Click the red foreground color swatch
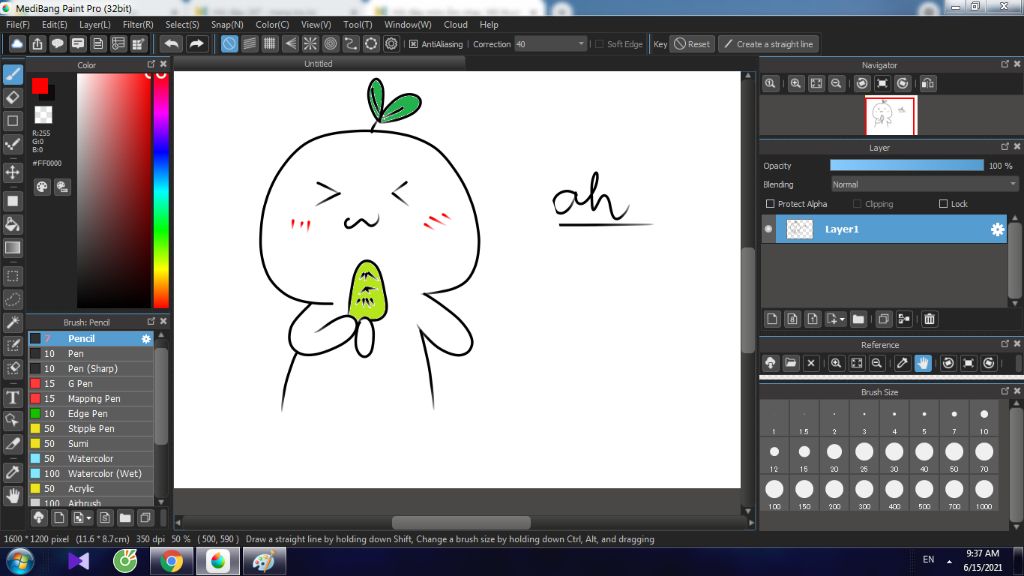The height and width of the screenshot is (576, 1024). click(x=40, y=86)
